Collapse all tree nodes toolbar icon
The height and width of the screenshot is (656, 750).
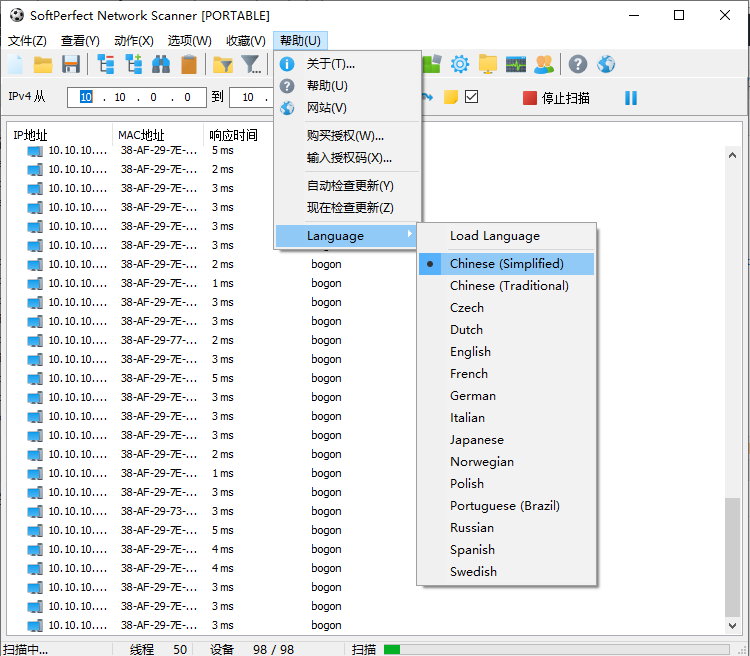(x=106, y=64)
